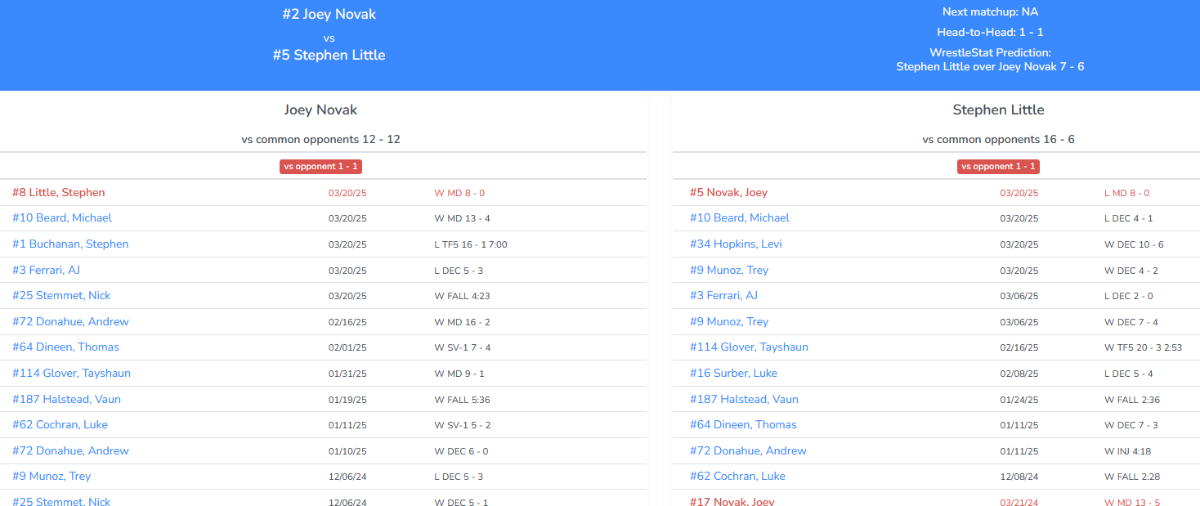Open #1 Buchanan, Stephen wrestler profile
Screen dimensions: 1200x506
pyautogui.click(x=70, y=244)
